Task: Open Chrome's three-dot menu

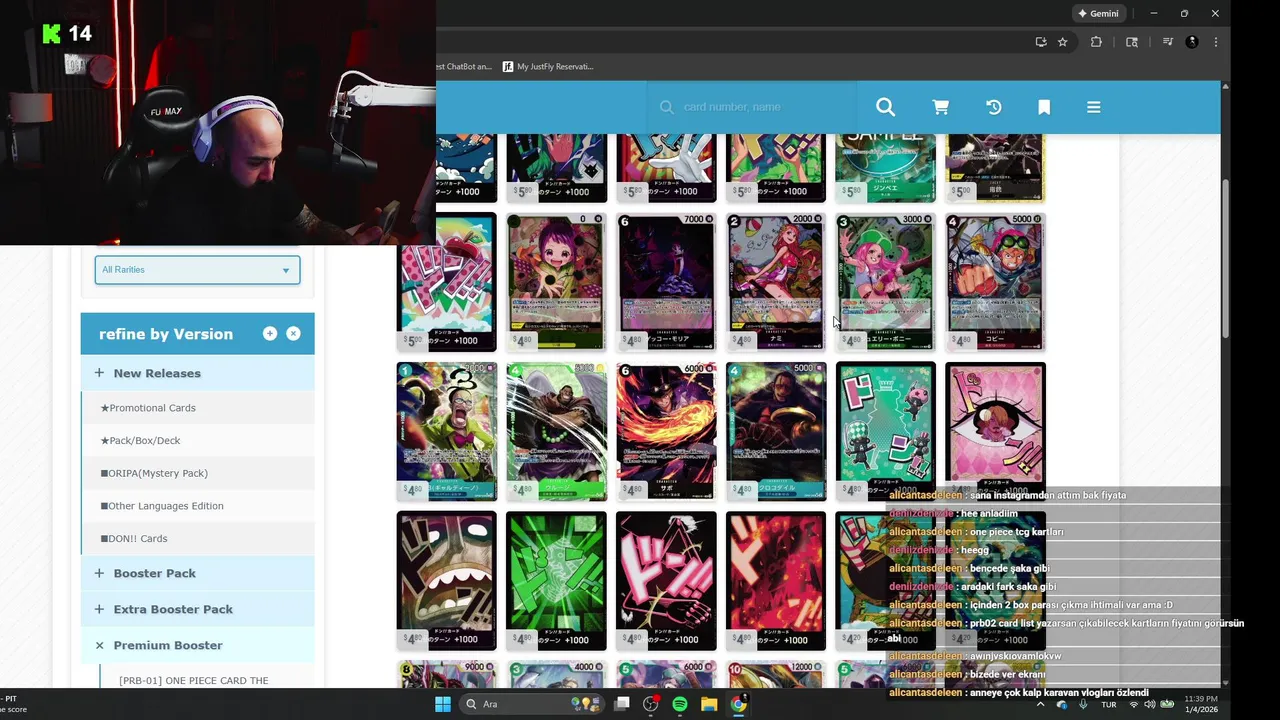Action: click(x=1216, y=42)
